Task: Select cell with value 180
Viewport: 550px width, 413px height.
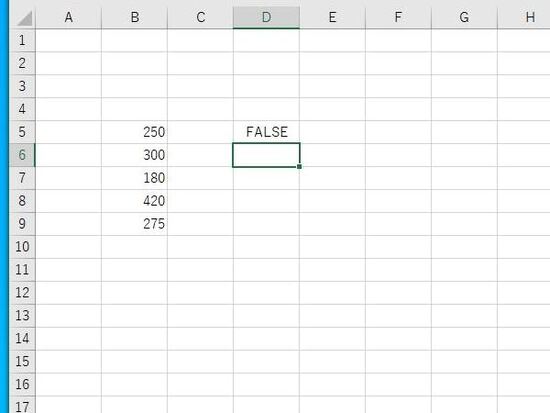Action: (135, 178)
